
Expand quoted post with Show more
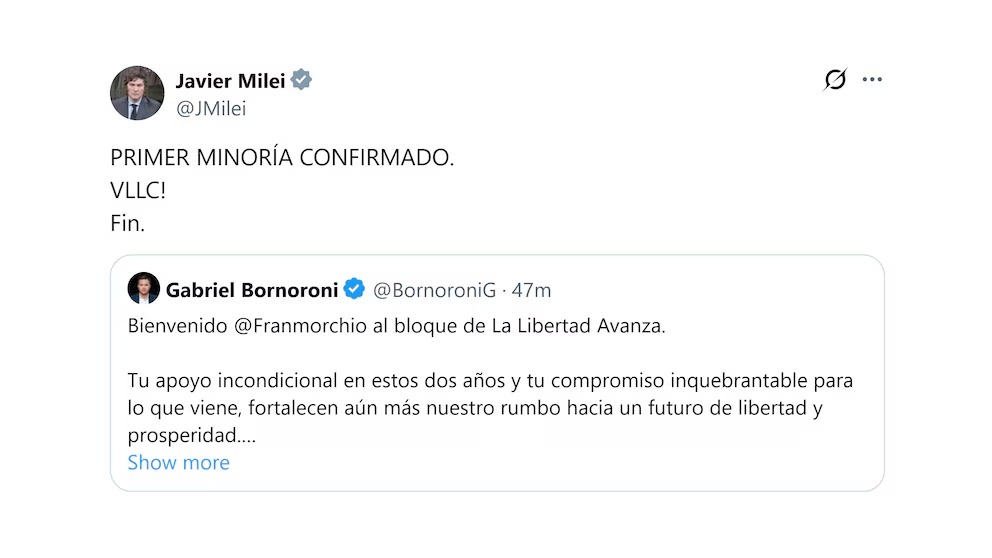(x=179, y=462)
